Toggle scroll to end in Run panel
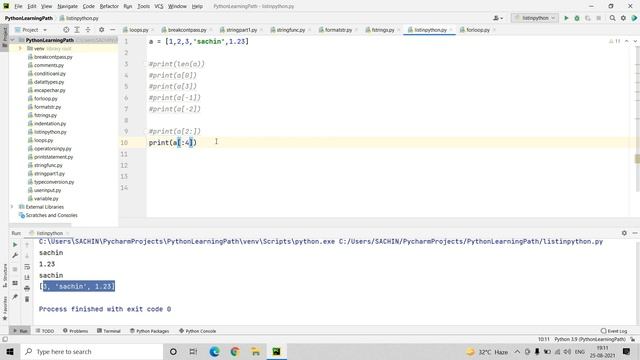This screenshot has width=640, height=360. (27, 278)
